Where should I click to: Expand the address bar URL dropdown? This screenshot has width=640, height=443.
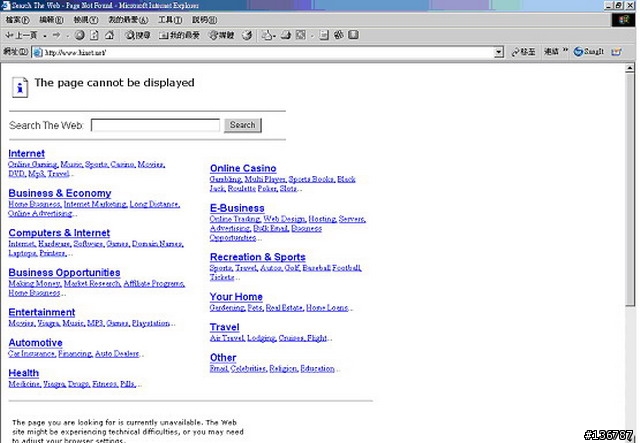[498, 52]
